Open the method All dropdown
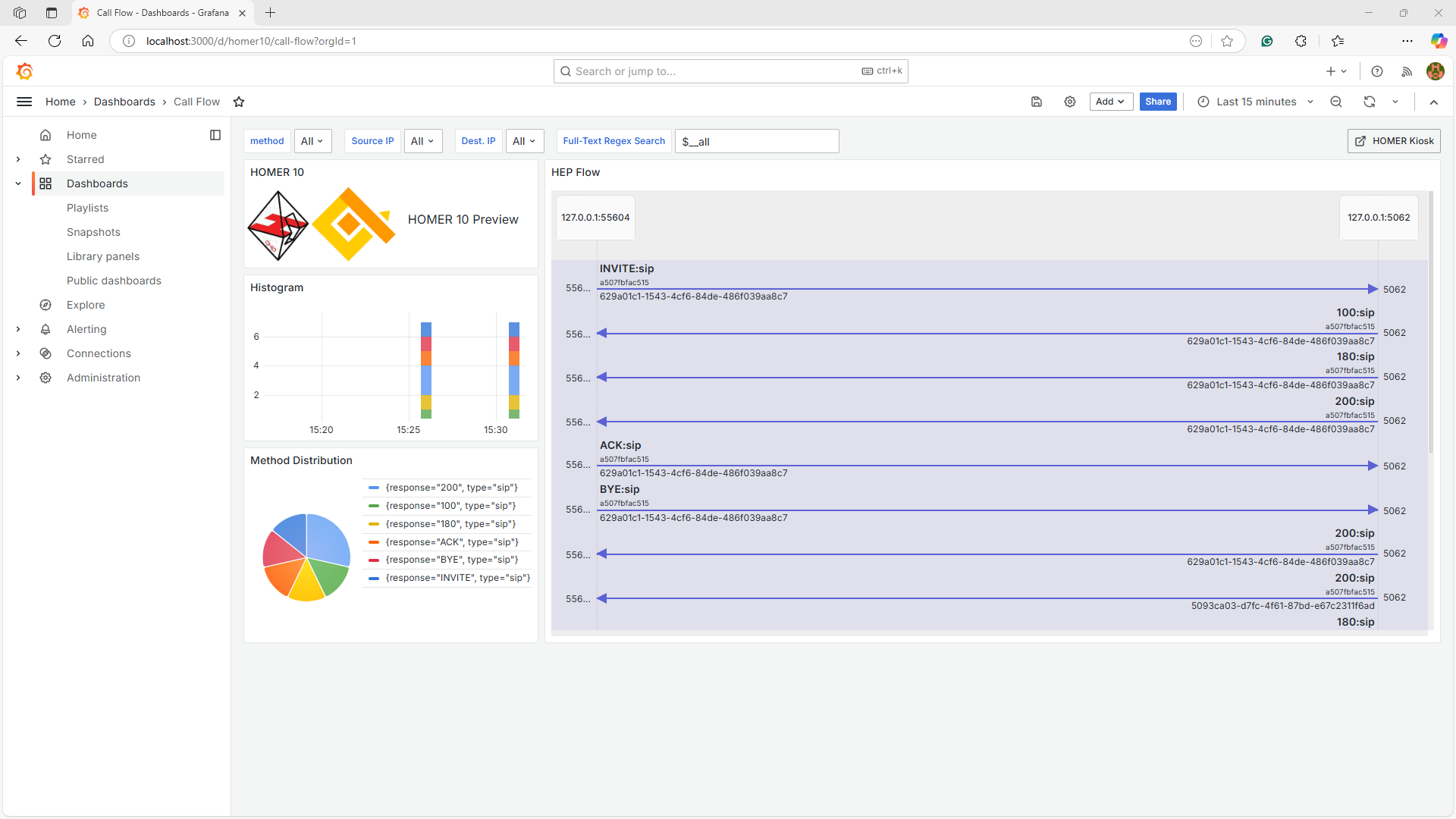The height and width of the screenshot is (819, 1456). (312, 140)
